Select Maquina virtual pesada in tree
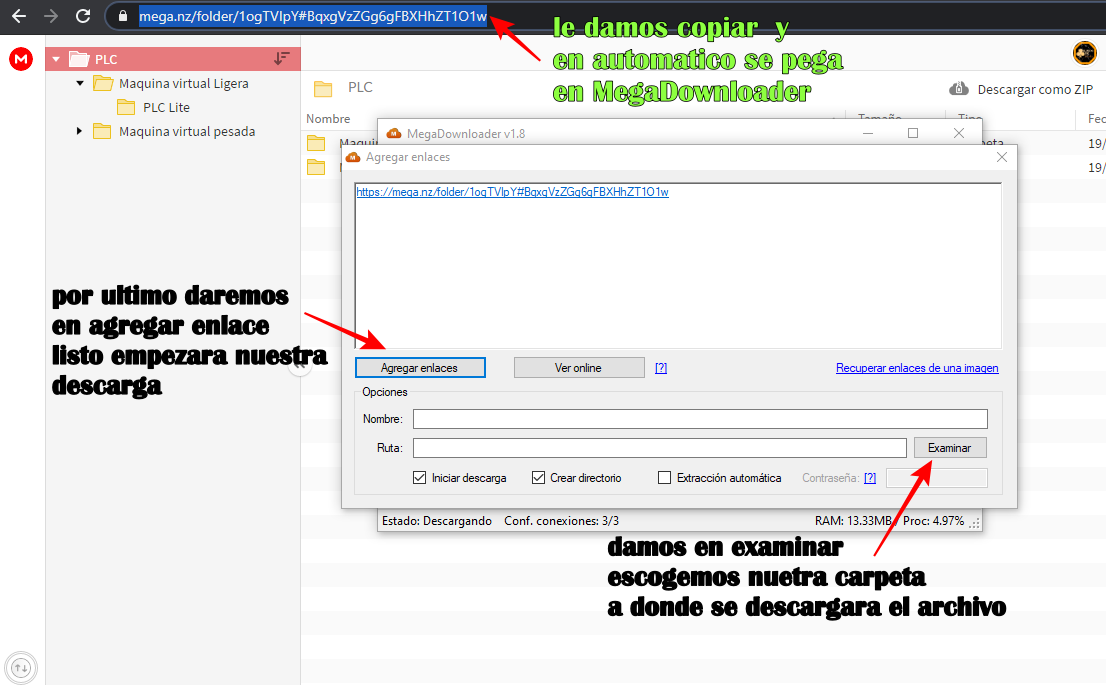Screen dimensions: 1106x685 (187, 131)
